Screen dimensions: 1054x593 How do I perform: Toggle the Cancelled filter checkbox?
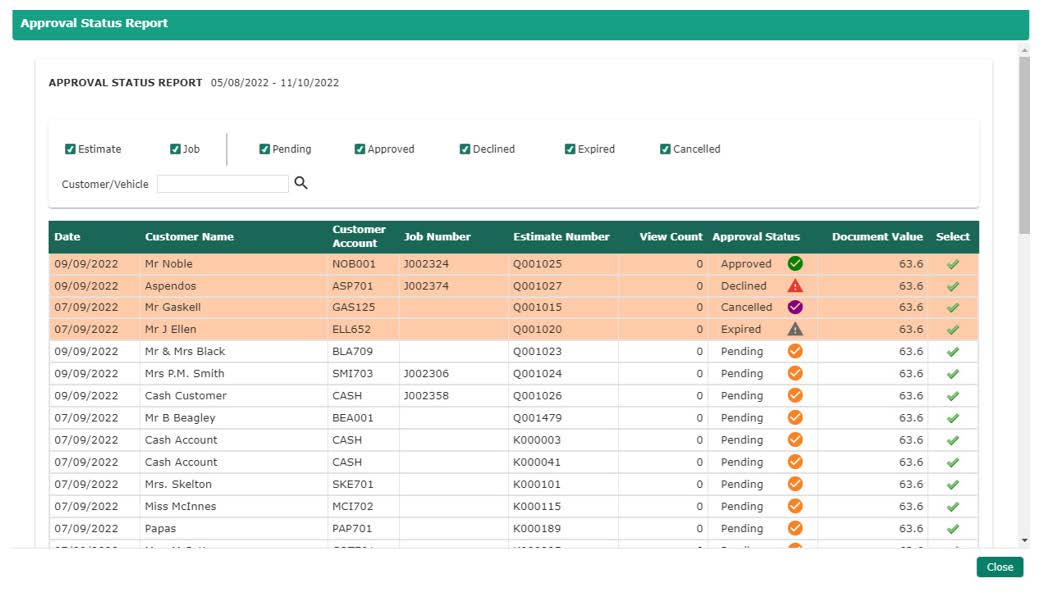(665, 149)
